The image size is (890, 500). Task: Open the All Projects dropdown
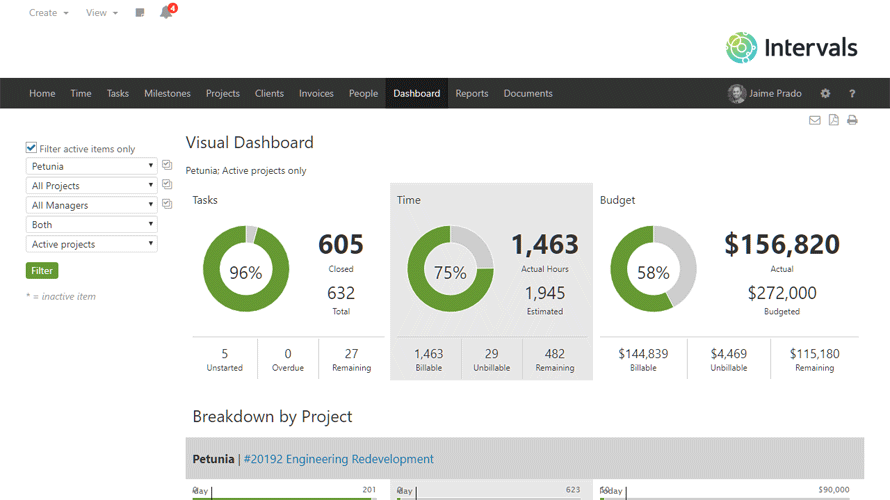(91, 186)
